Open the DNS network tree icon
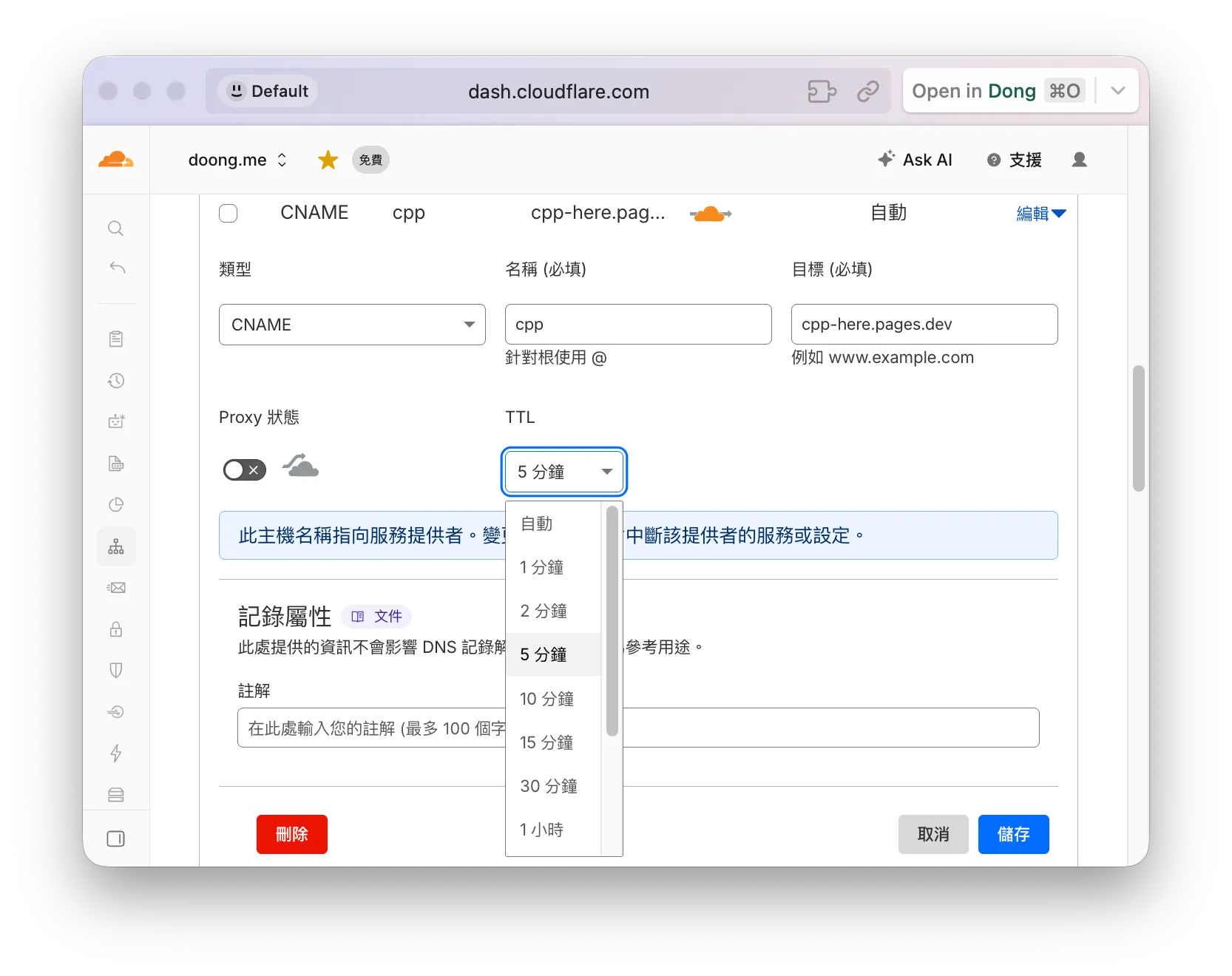Viewport: 1232px width, 976px height. 116,546
